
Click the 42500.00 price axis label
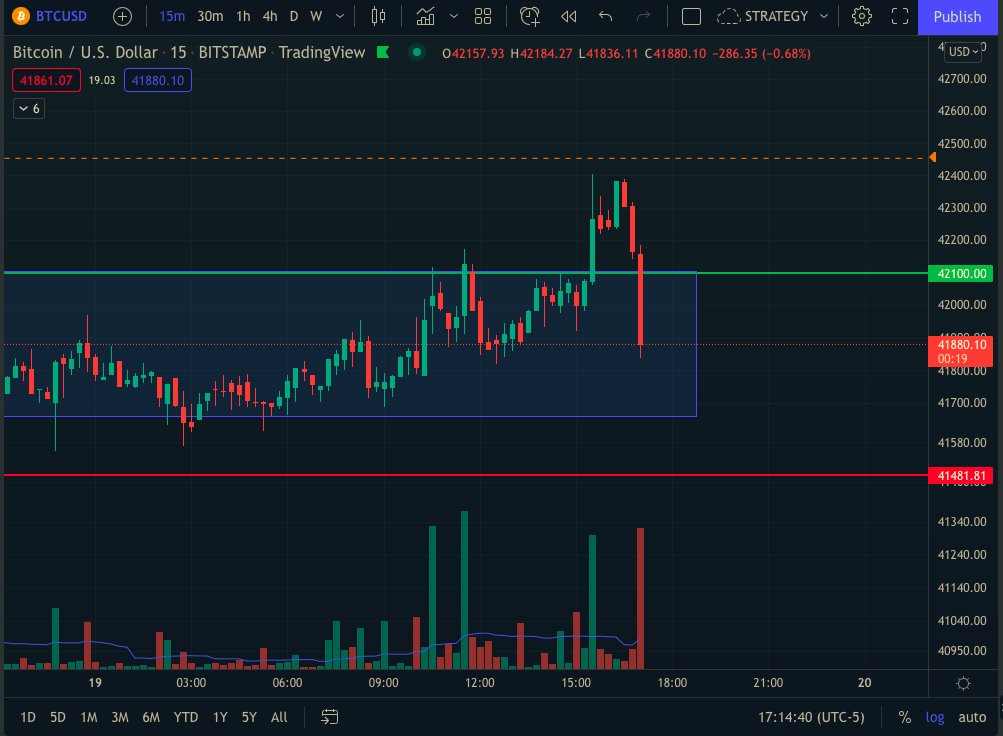click(x=961, y=143)
